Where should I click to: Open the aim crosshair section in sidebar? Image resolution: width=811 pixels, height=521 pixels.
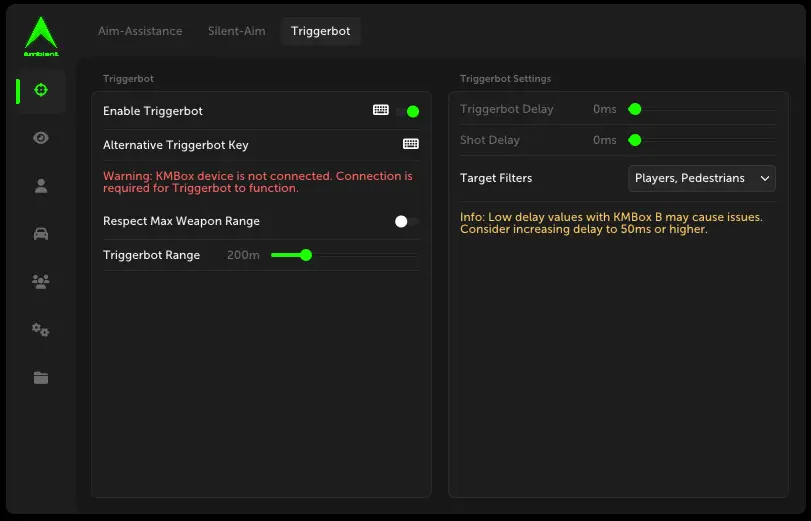41,90
